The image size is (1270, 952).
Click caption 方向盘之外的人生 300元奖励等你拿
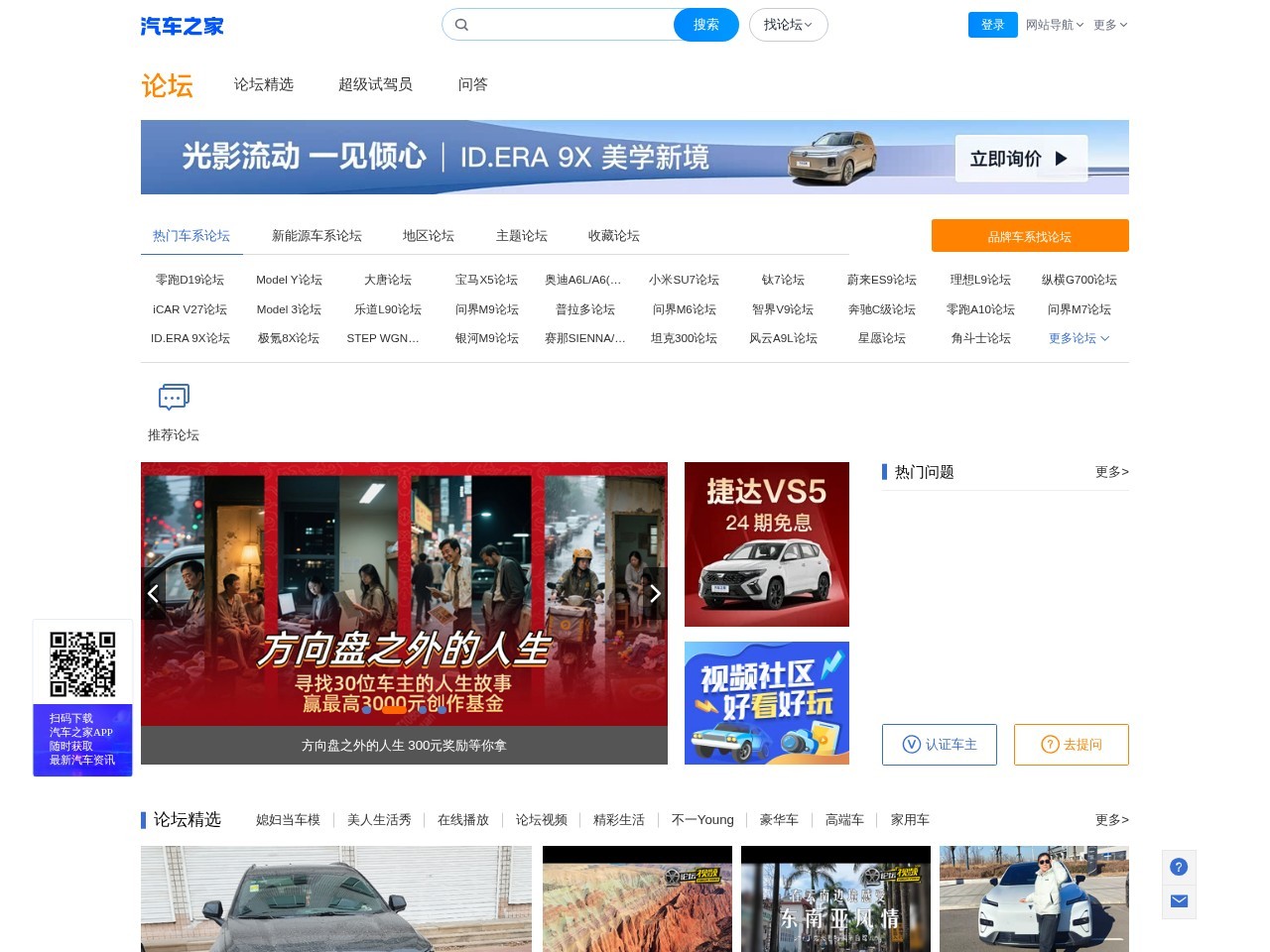pyautogui.click(x=404, y=746)
